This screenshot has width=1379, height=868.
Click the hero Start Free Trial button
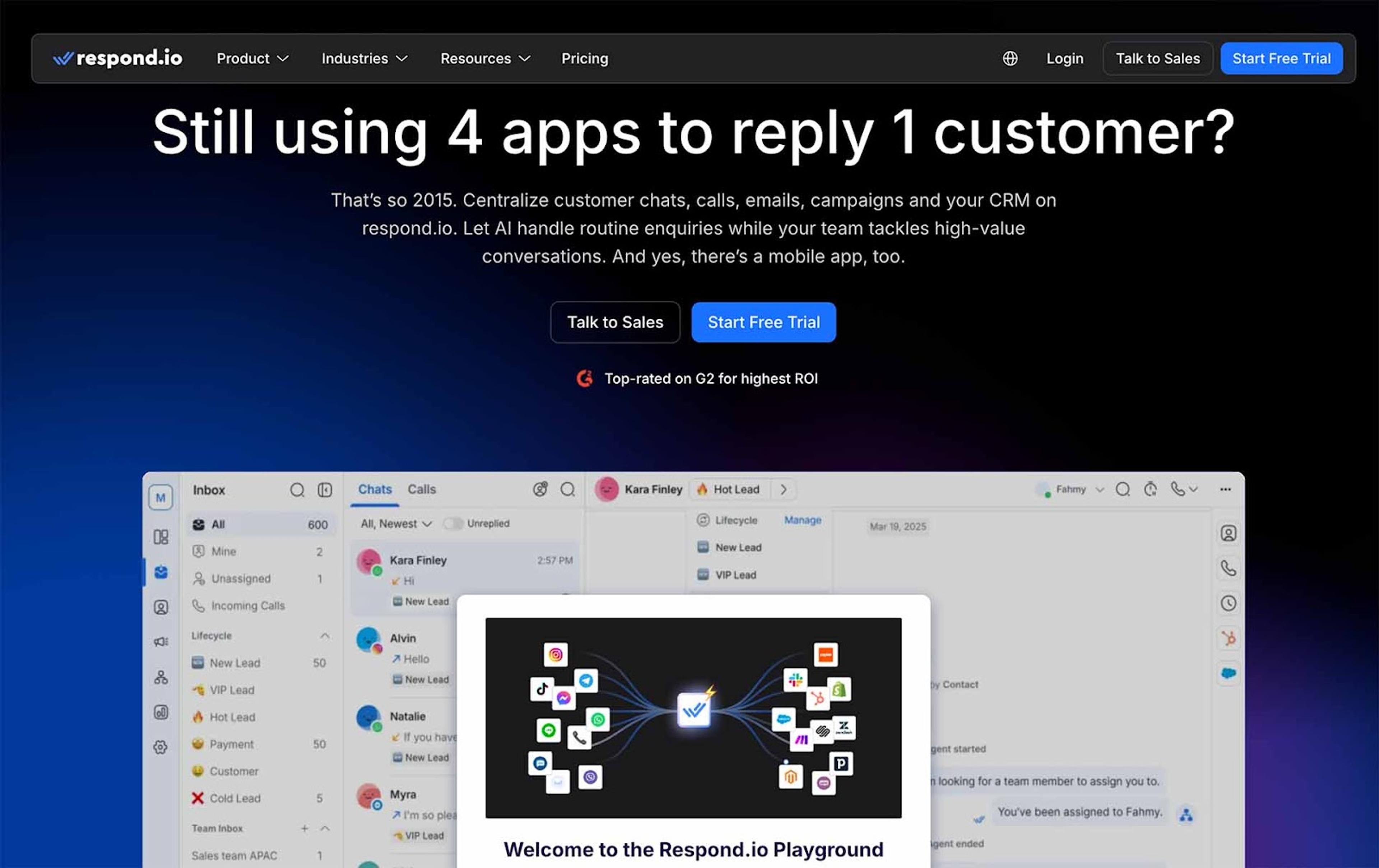[x=763, y=322]
